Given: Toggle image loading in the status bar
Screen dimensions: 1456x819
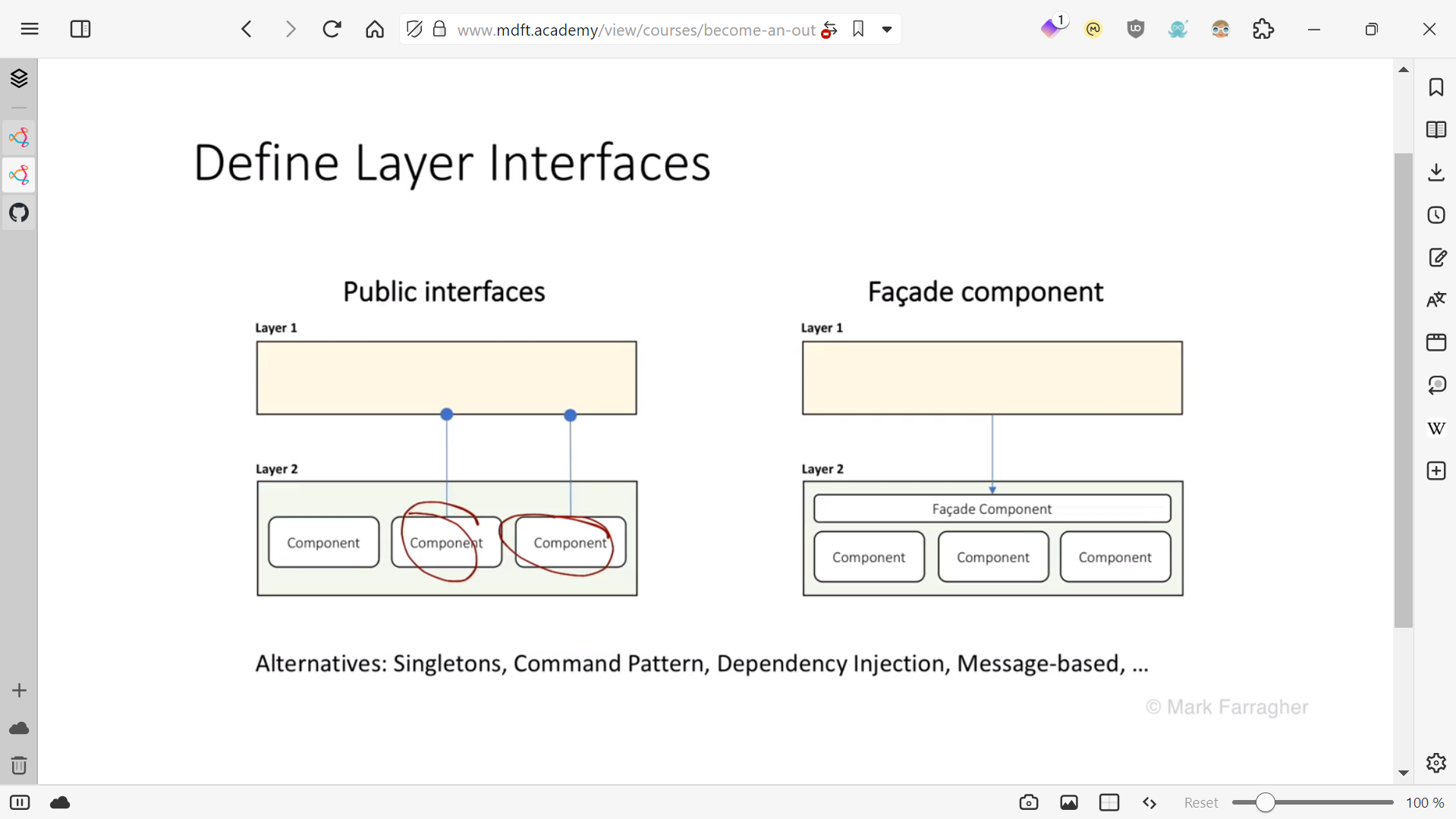Looking at the screenshot, I should (x=1069, y=802).
